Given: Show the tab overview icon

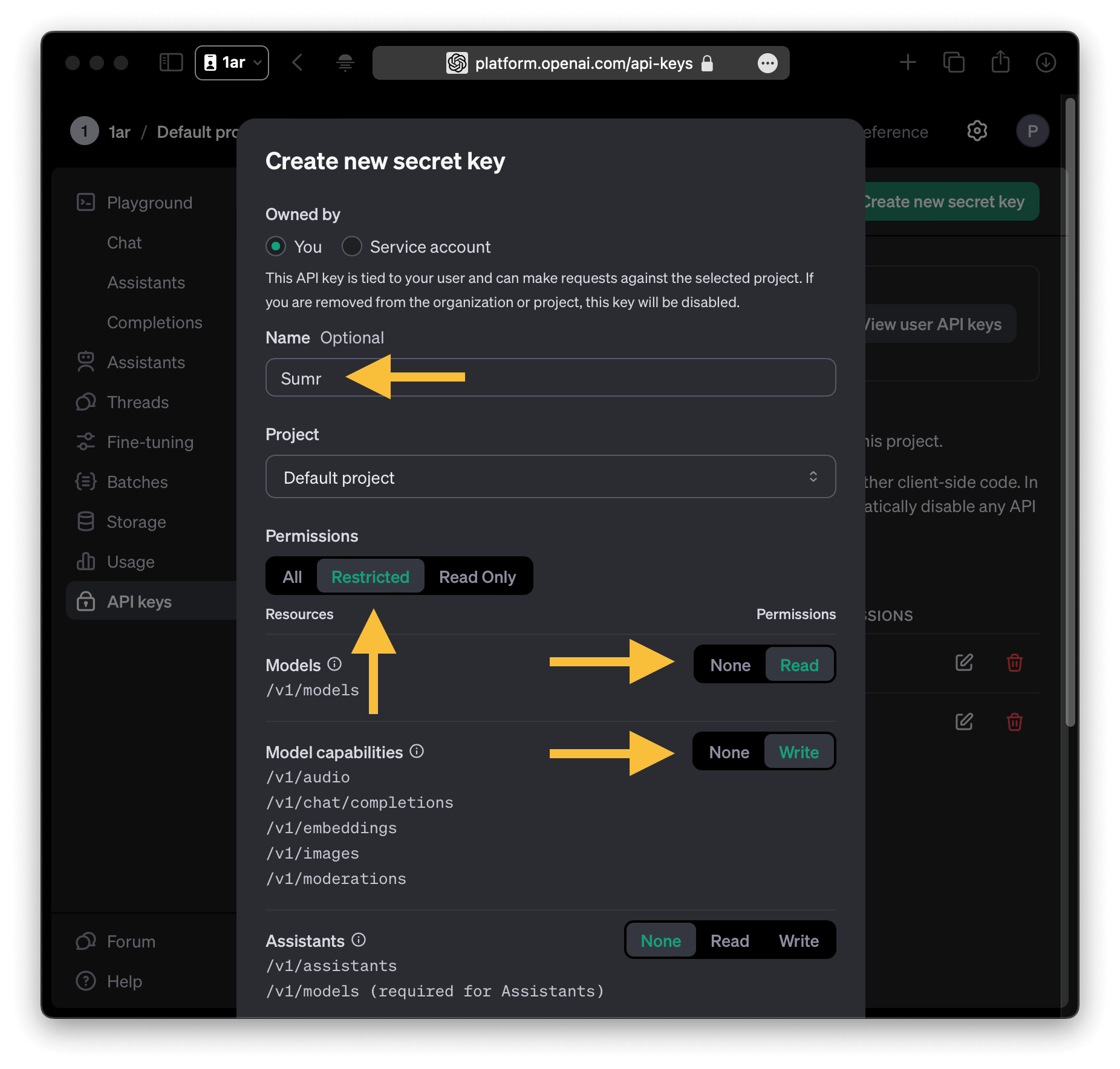Looking at the screenshot, I should click(x=954, y=62).
